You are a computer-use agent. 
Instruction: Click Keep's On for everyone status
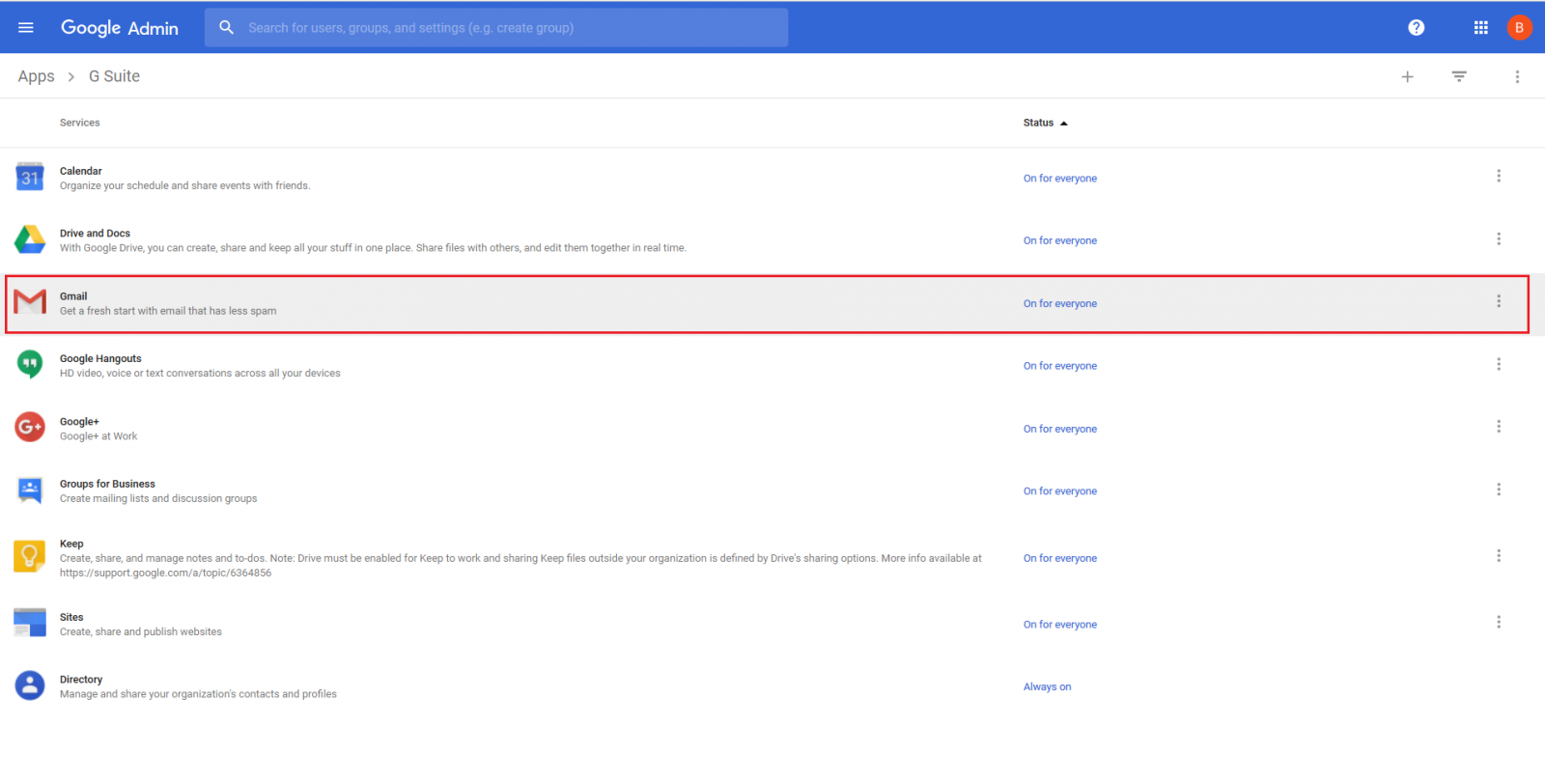(1060, 559)
